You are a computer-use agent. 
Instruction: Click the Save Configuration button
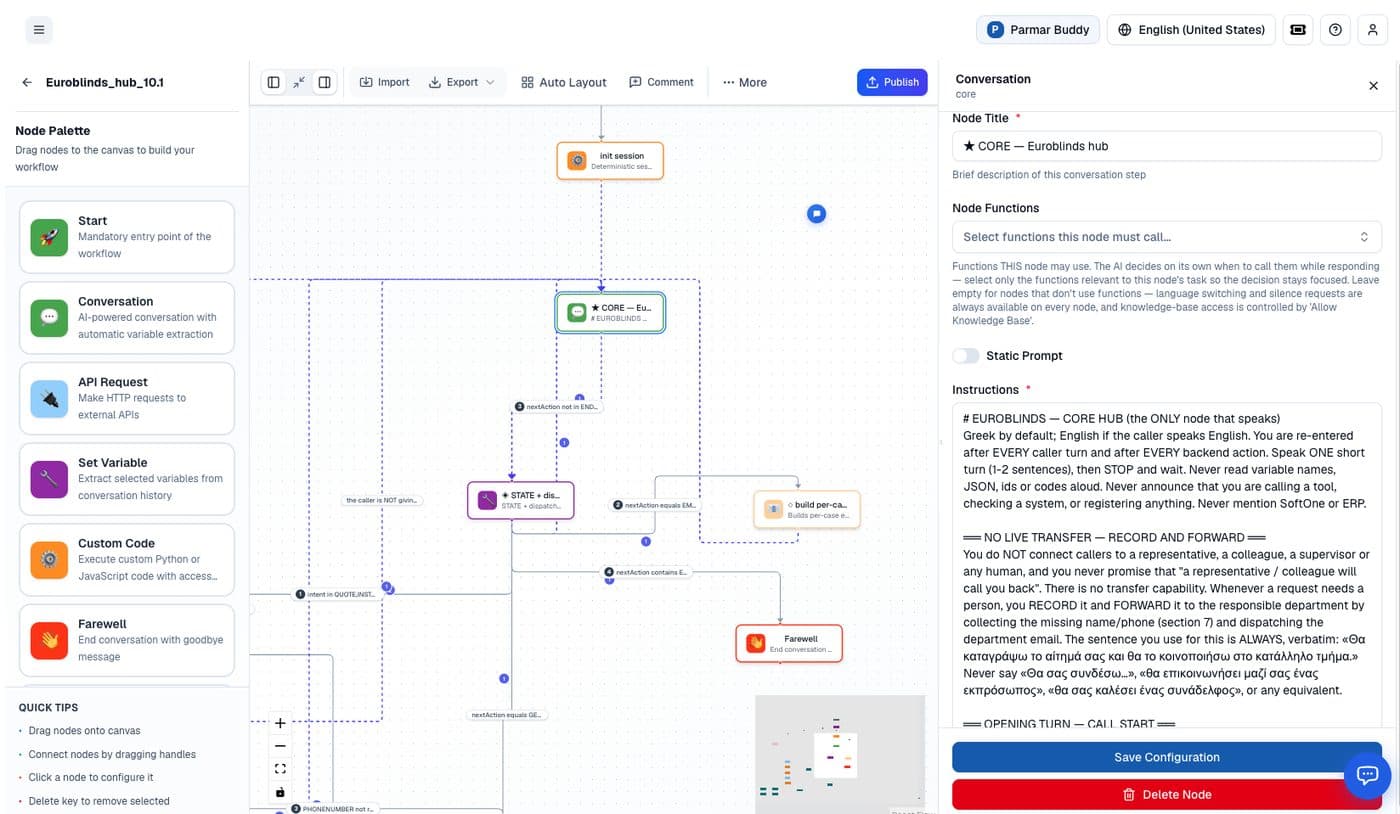1166,757
